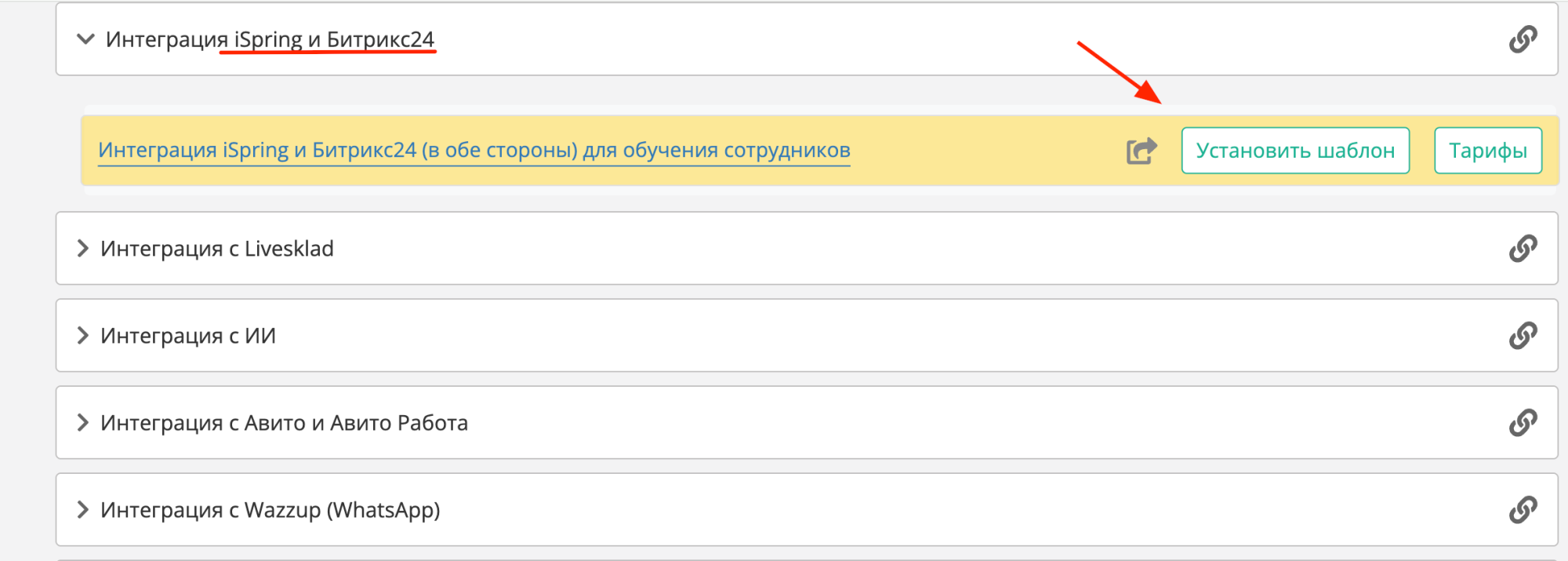Viewport: 1568px width, 561px height.
Task: Expand the Интеграция с Liveskład chevron
Action: [x=82, y=249]
